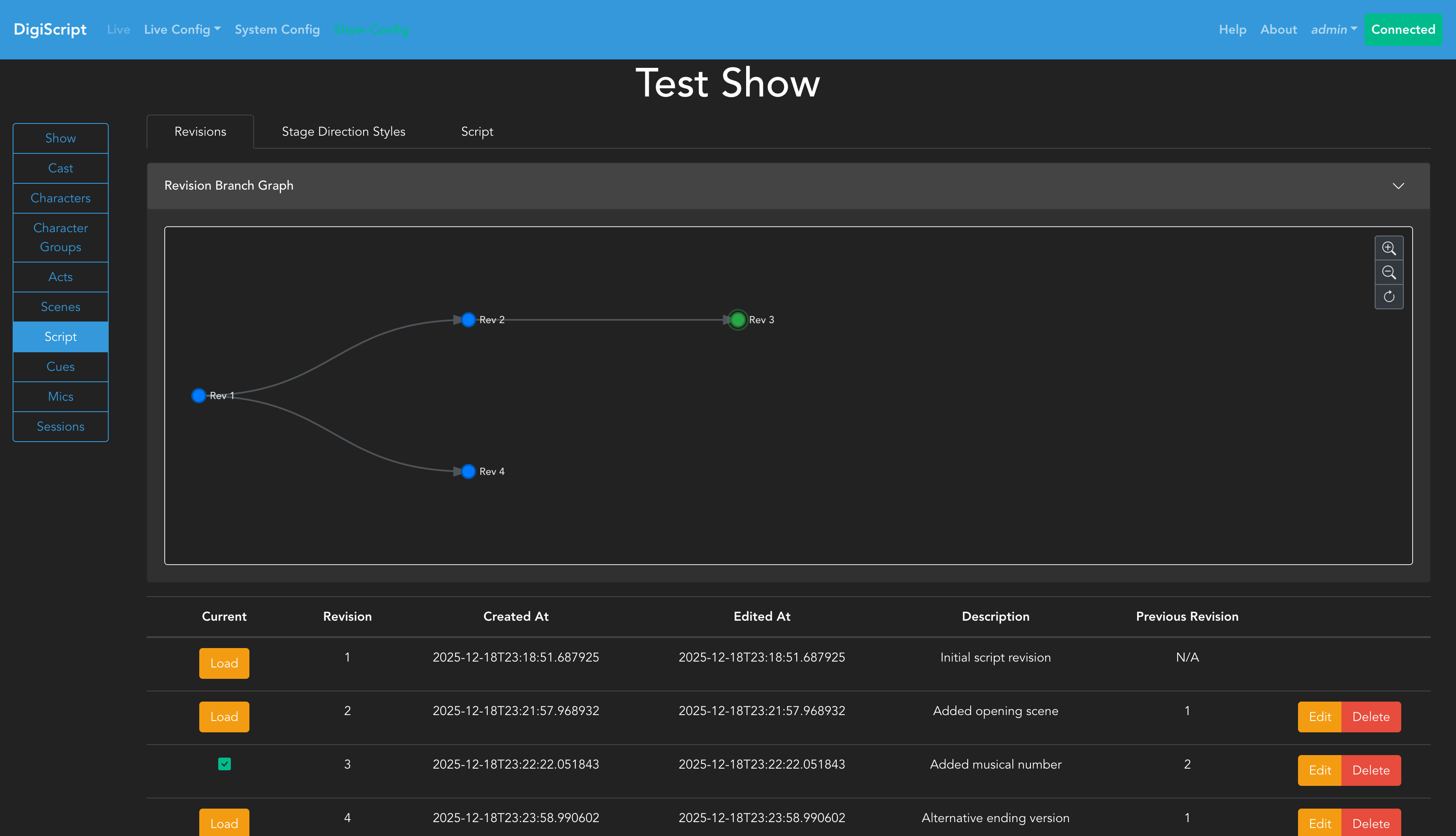Image resolution: width=1456 pixels, height=836 pixels.
Task: Delete revision 2 Added opening scene
Action: click(x=1370, y=717)
